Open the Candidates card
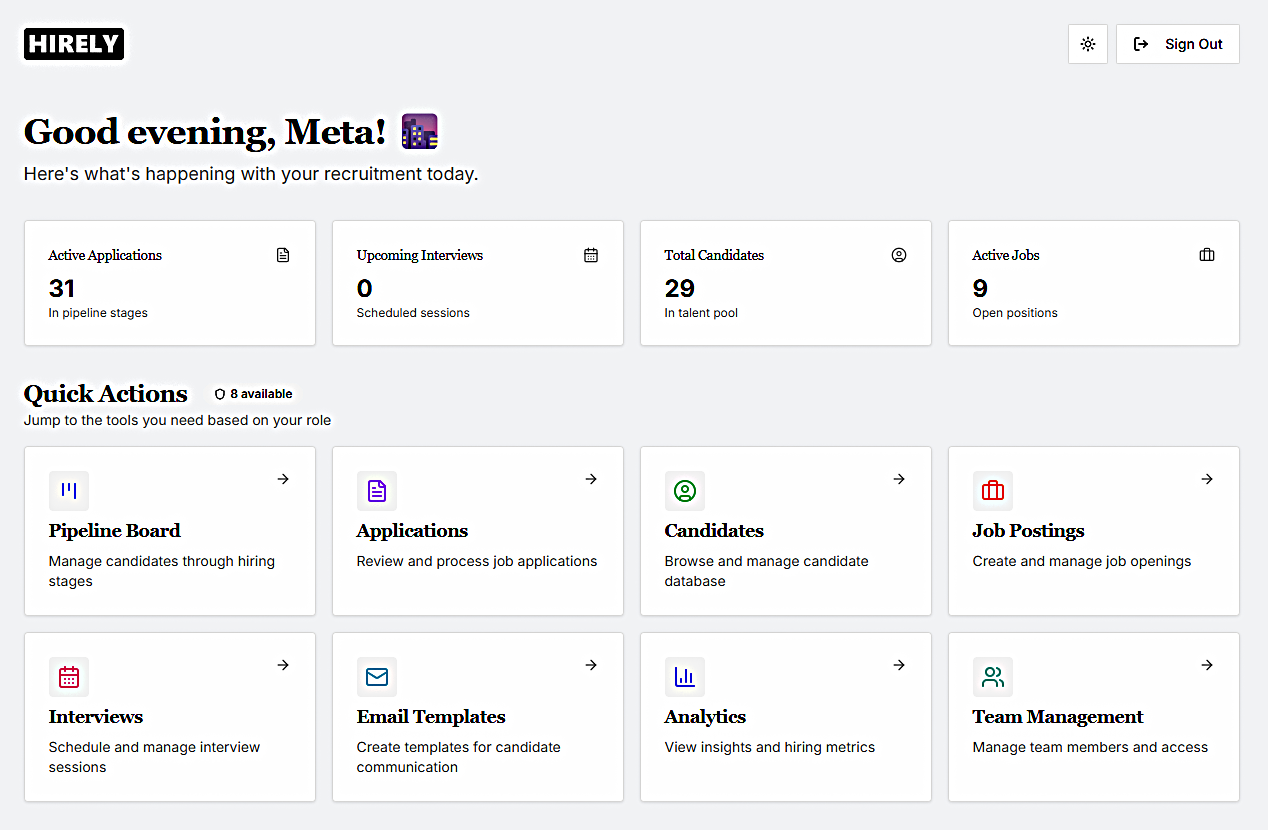This screenshot has width=1268, height=830. [x=785, y=531]
